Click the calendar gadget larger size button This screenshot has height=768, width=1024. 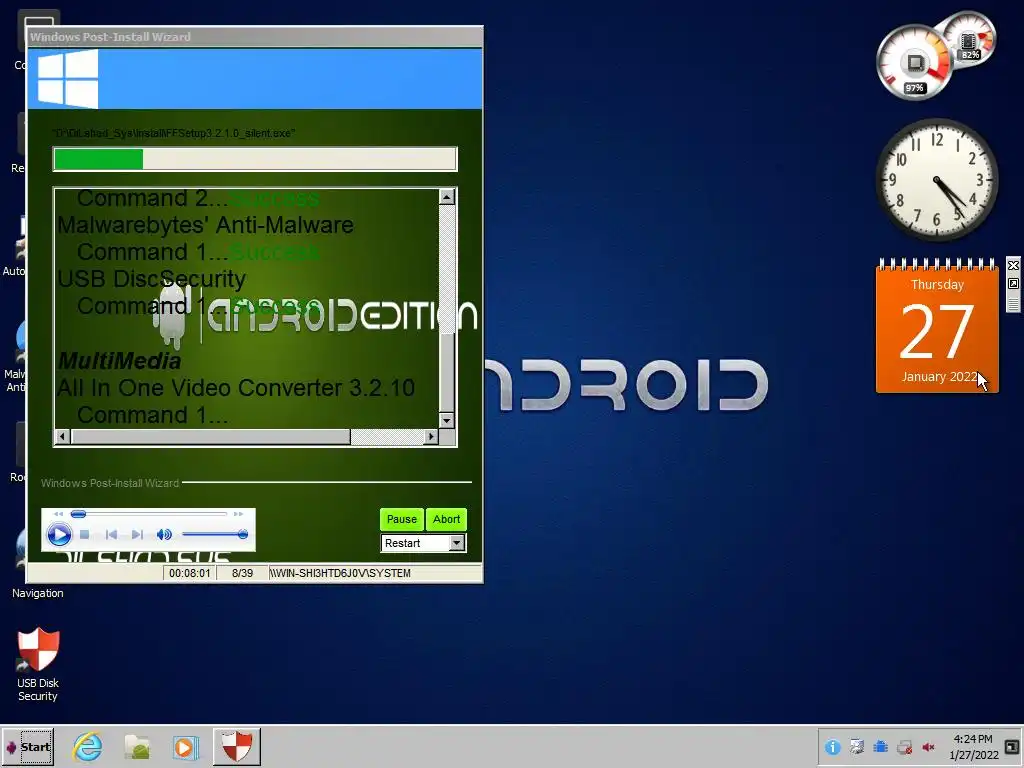tap(1013, 283)
